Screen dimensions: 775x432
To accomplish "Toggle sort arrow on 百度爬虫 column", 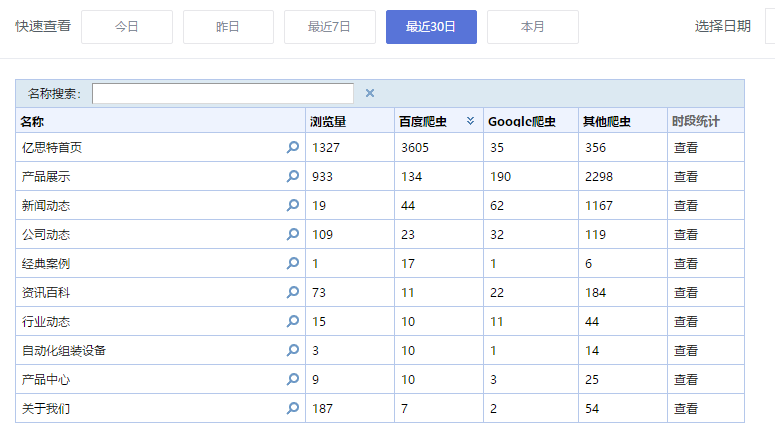I will (470, 121).
